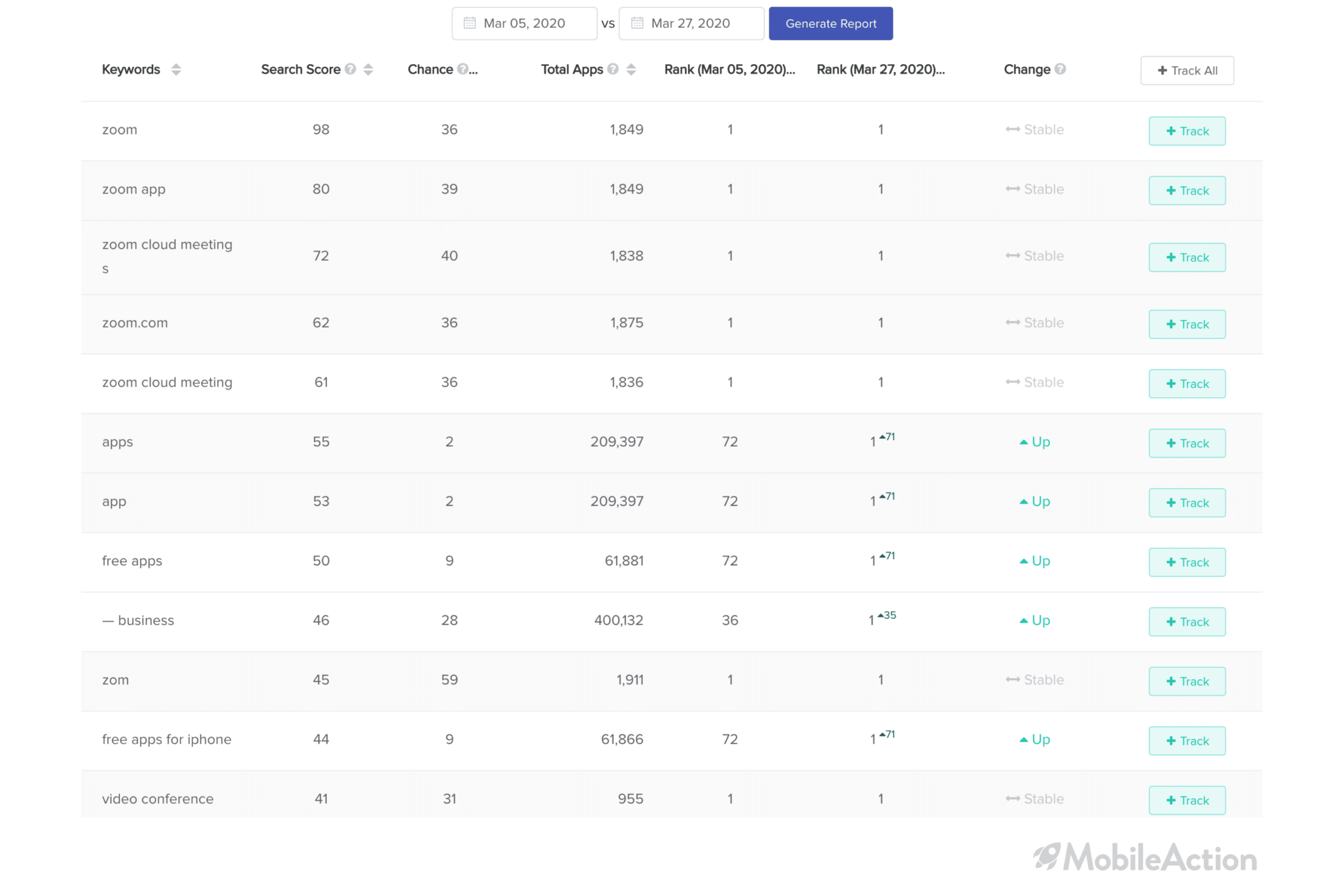Track the zoom cloud meetings keyword

coord(1187,257)
